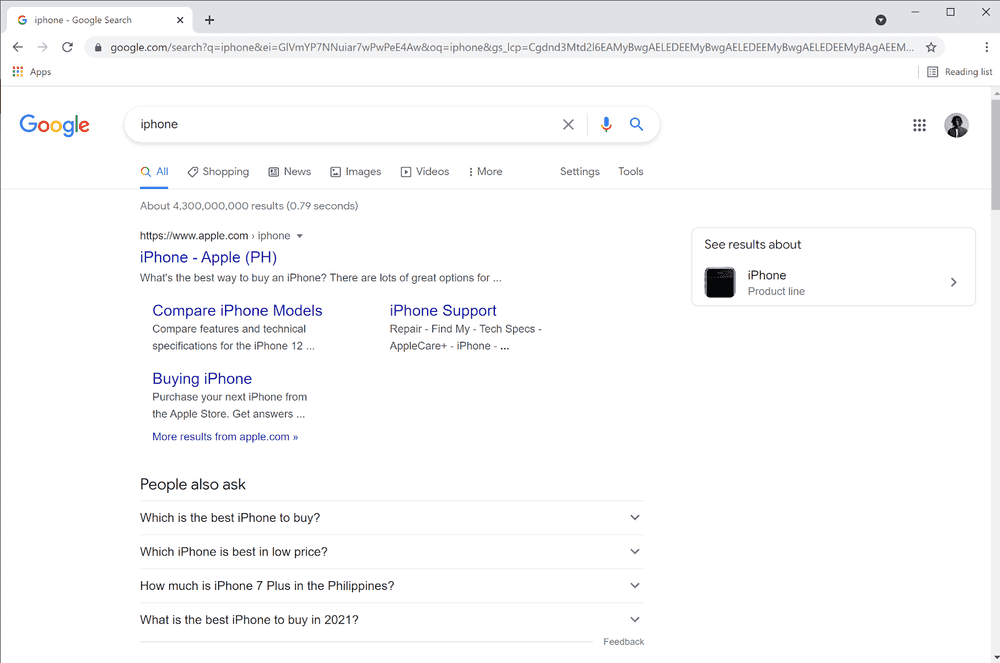The width and height of the screenshot is (1000, 663).
Task: Click More results from apple.com
Action: coord(225,437)
